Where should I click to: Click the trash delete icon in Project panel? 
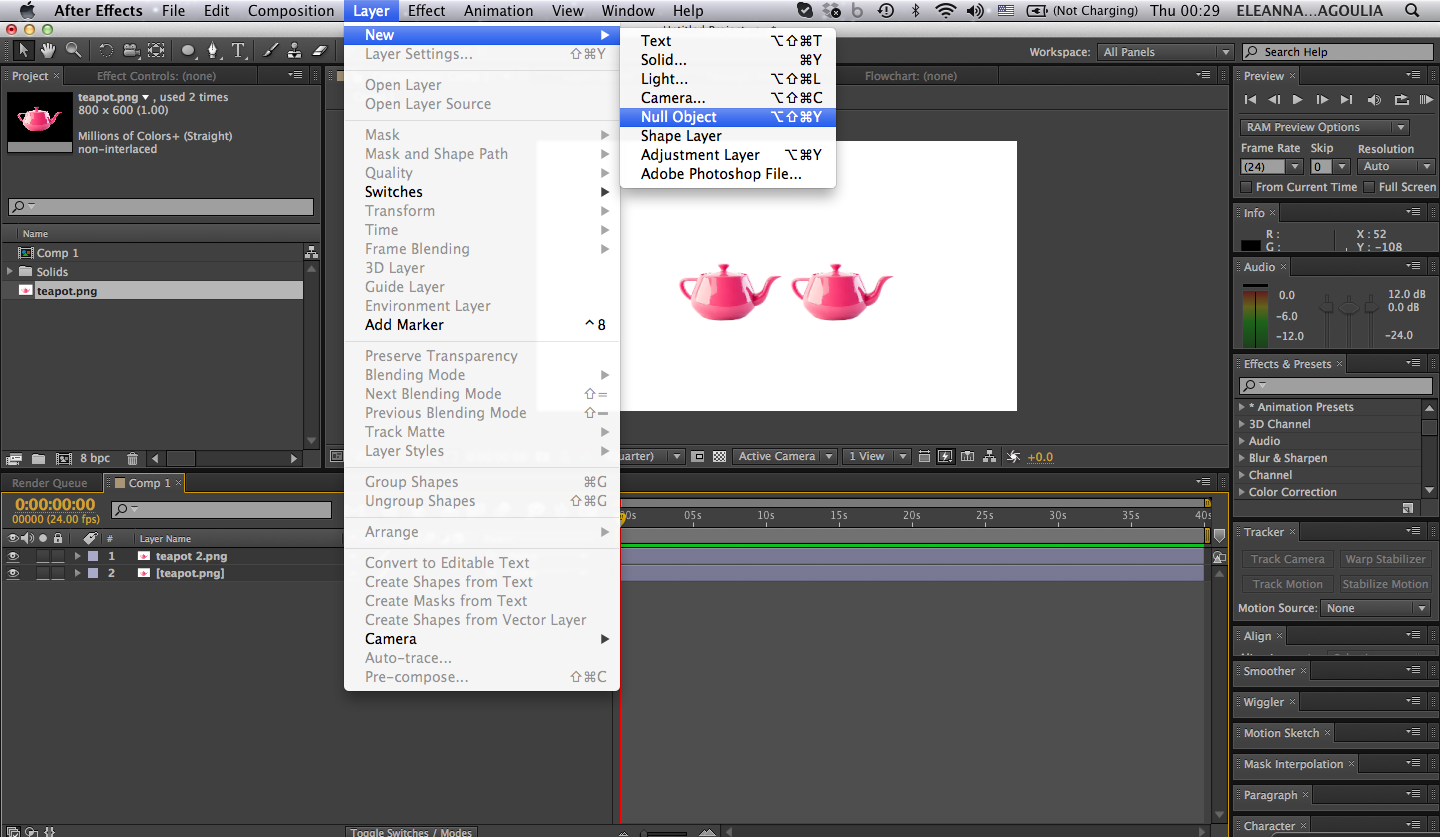133,459
